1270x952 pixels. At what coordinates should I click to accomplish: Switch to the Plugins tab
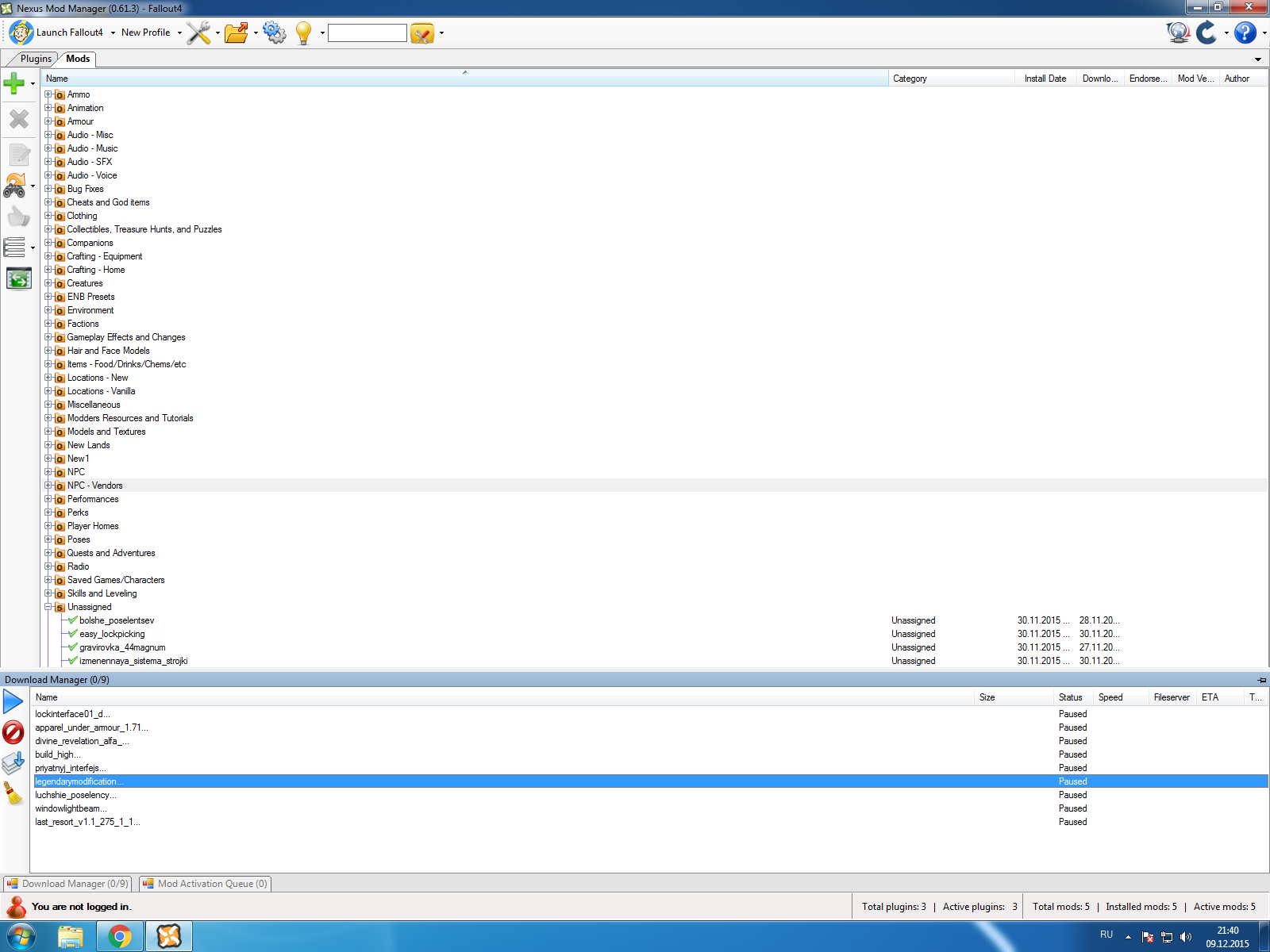(36, 59)
